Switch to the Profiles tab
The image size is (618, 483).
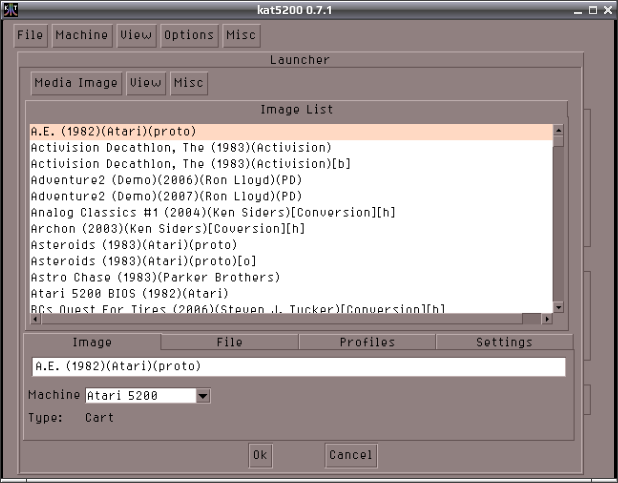click(367, 342)
